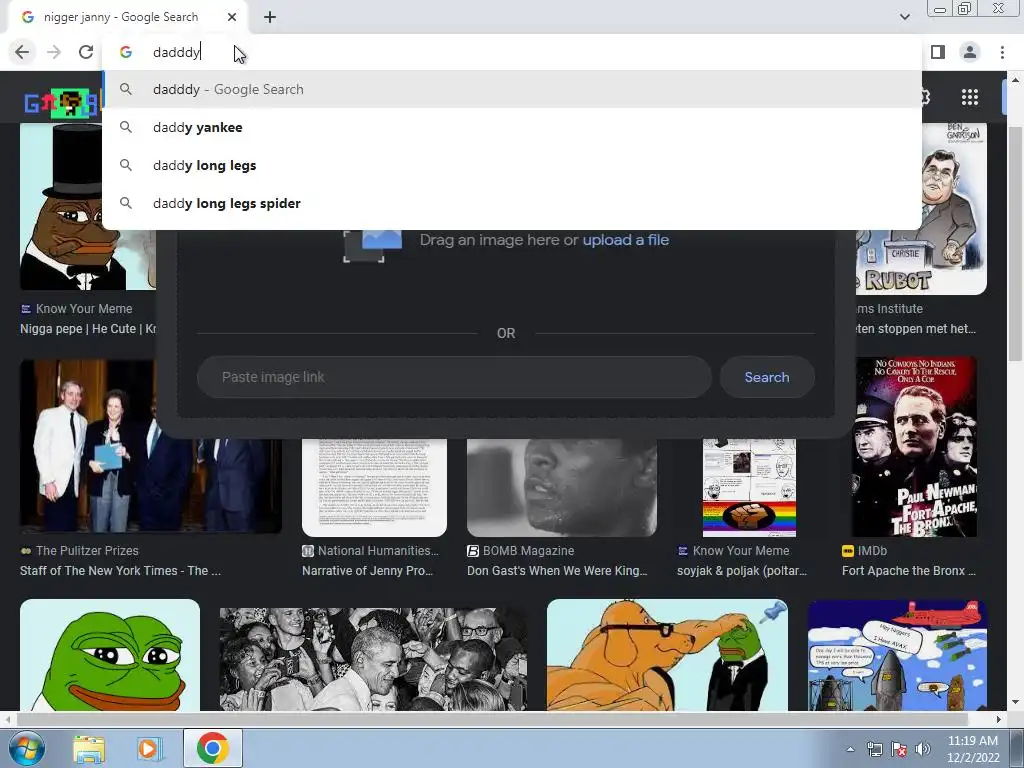Click the 'National Humanities...' source label
Screen dimensions: 1024x768
[378, 551]
